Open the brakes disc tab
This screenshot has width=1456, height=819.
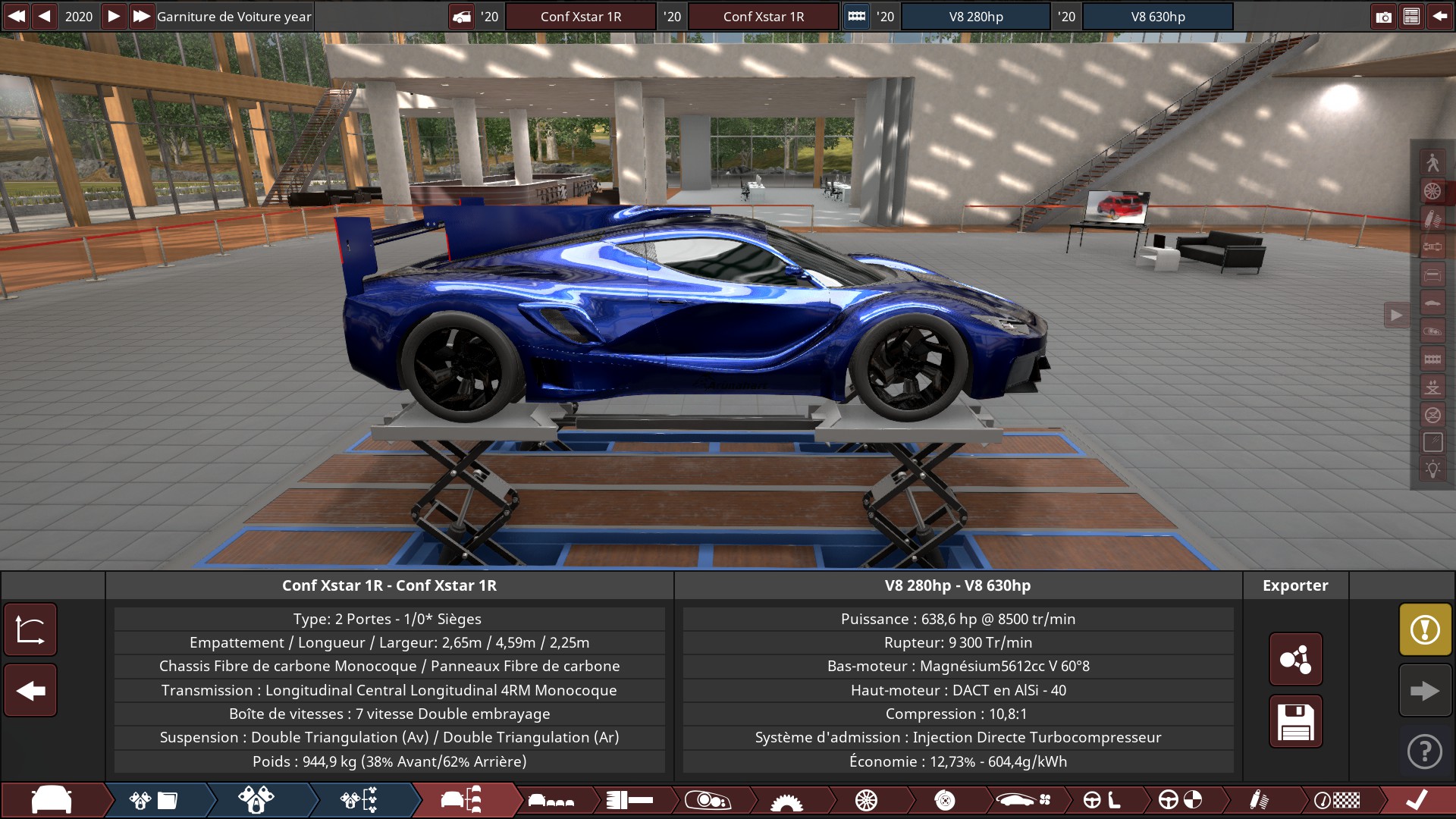(945, 800)
